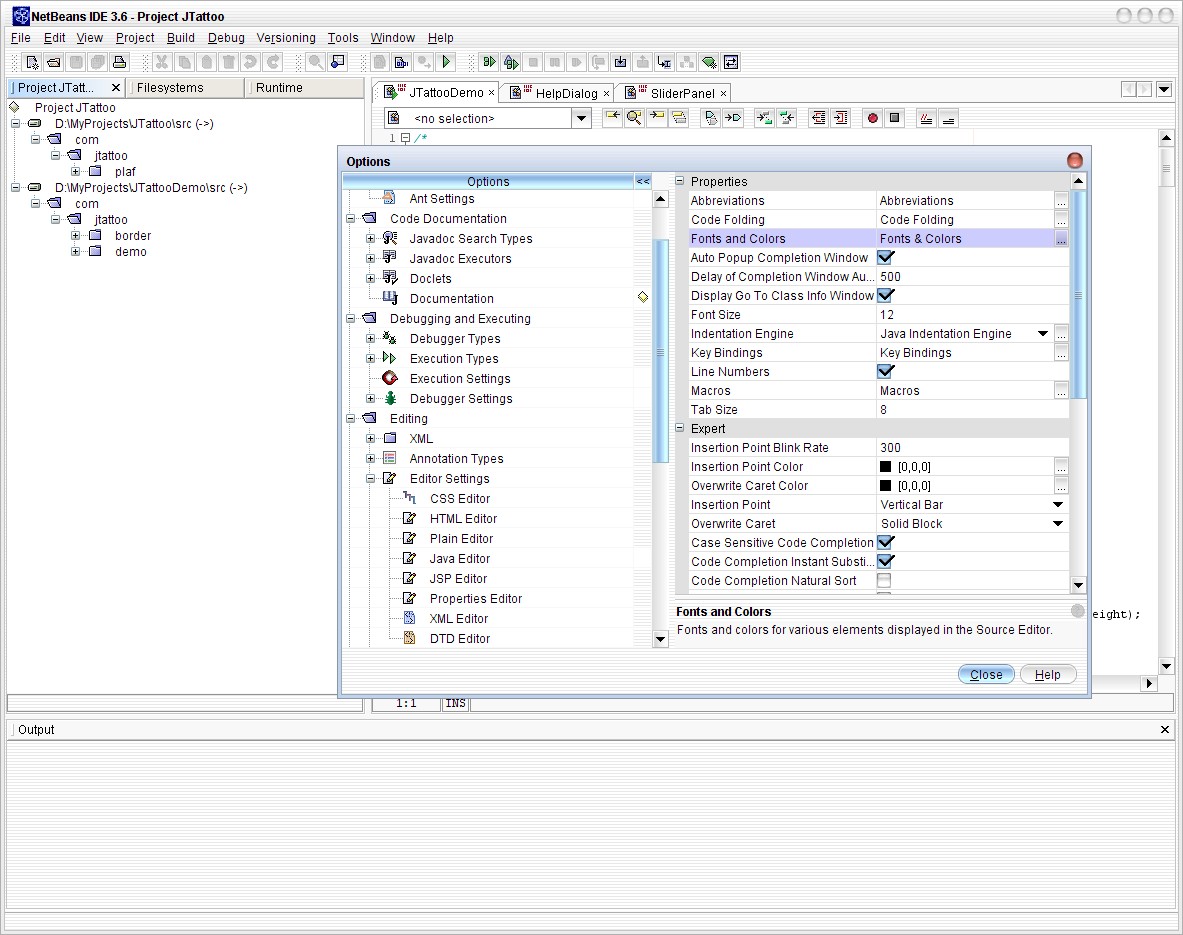This screenshot has width=1183, height=935.
Task: Click the Comment lines editor icon
Action: coord(926,118)
